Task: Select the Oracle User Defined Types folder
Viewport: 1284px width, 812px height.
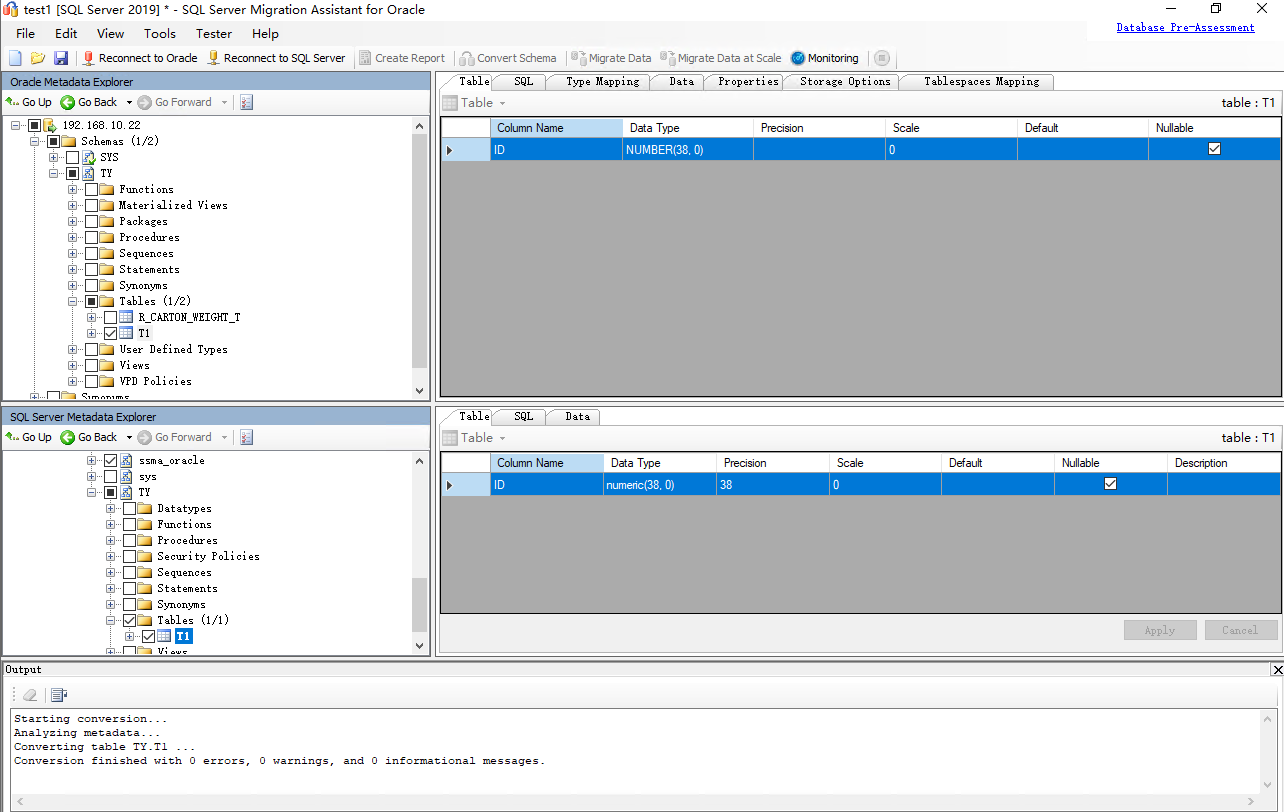Action: (x=173, y=349)
